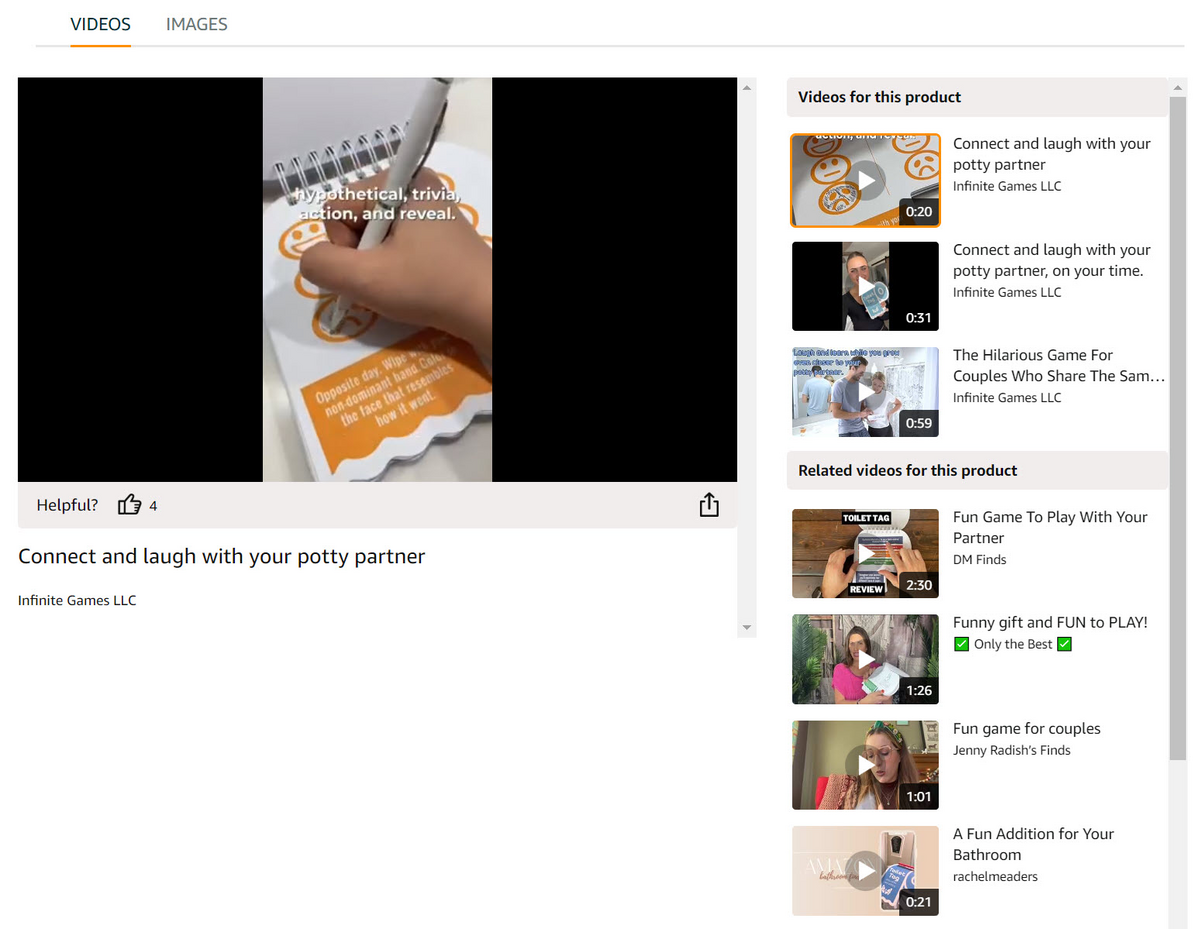Click 'A Fun Addition for Your Bathroom' title

tap(1033, 844)
